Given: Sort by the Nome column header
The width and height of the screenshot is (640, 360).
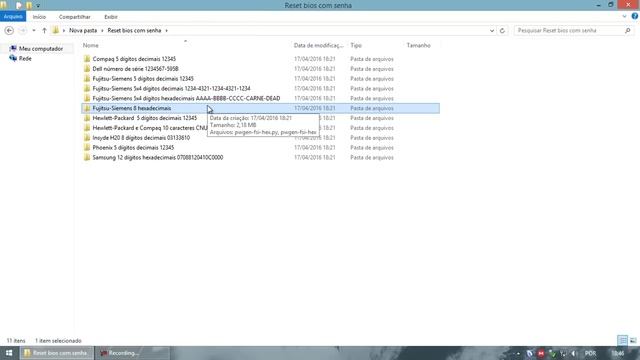Looking at the screenshot, I should (91, 45).
